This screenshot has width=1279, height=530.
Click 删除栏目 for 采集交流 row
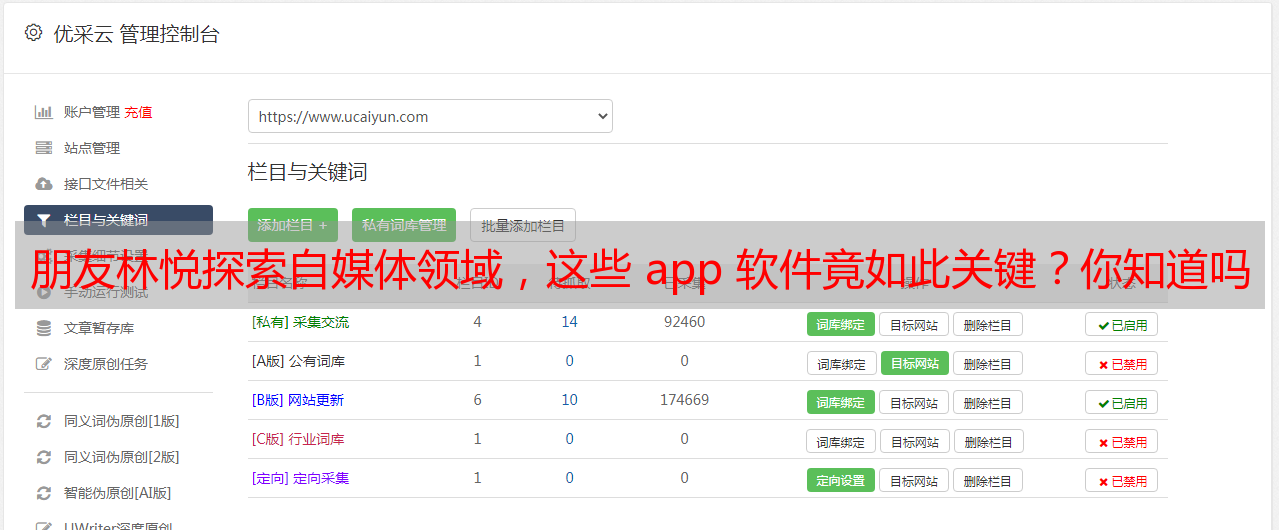(x=987, y=324)
